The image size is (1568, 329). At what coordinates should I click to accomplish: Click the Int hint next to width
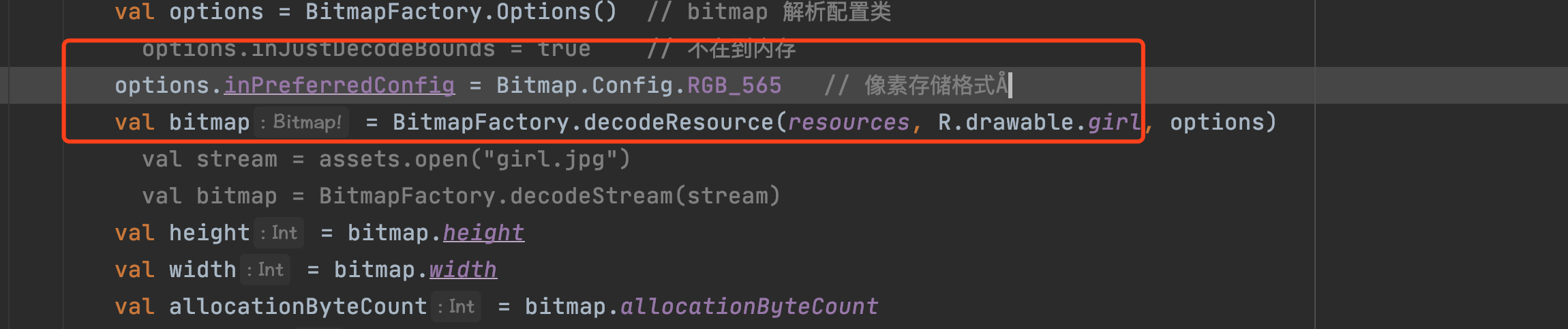pos(265,270)
